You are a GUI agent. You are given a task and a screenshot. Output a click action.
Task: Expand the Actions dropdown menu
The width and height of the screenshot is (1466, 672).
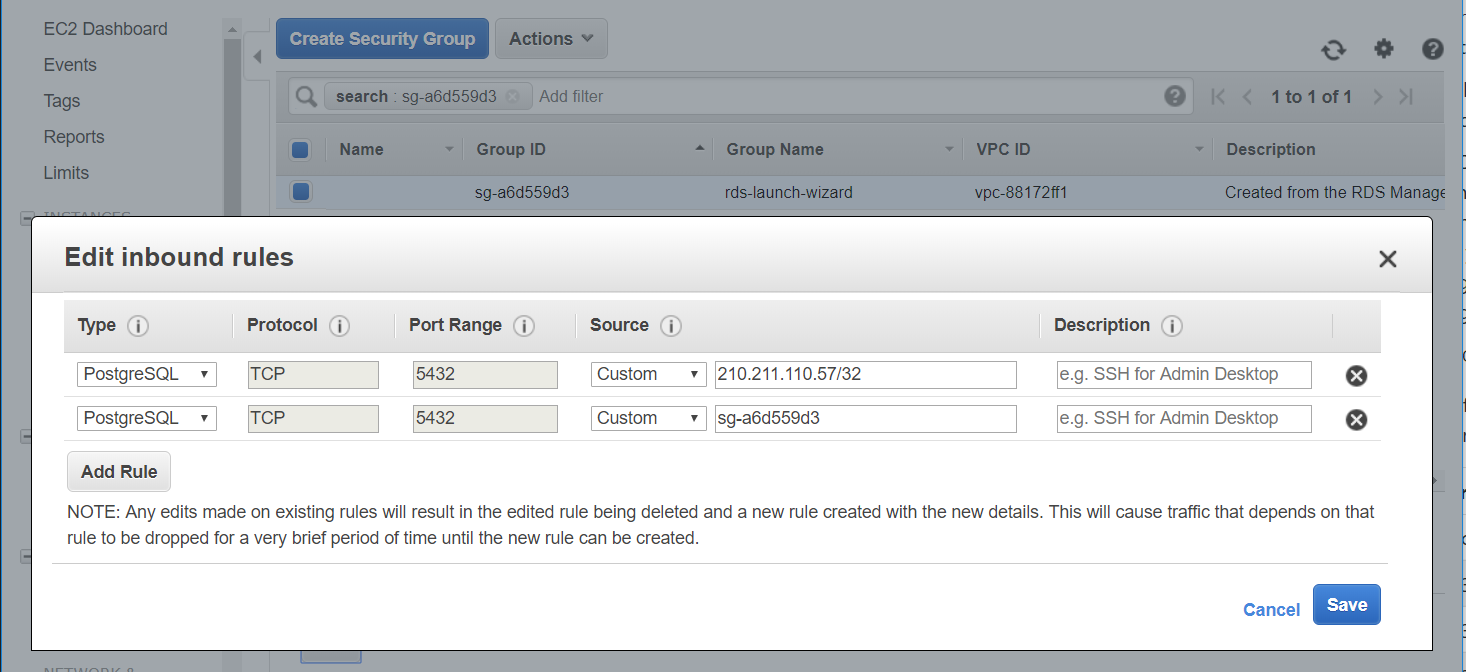551,39
